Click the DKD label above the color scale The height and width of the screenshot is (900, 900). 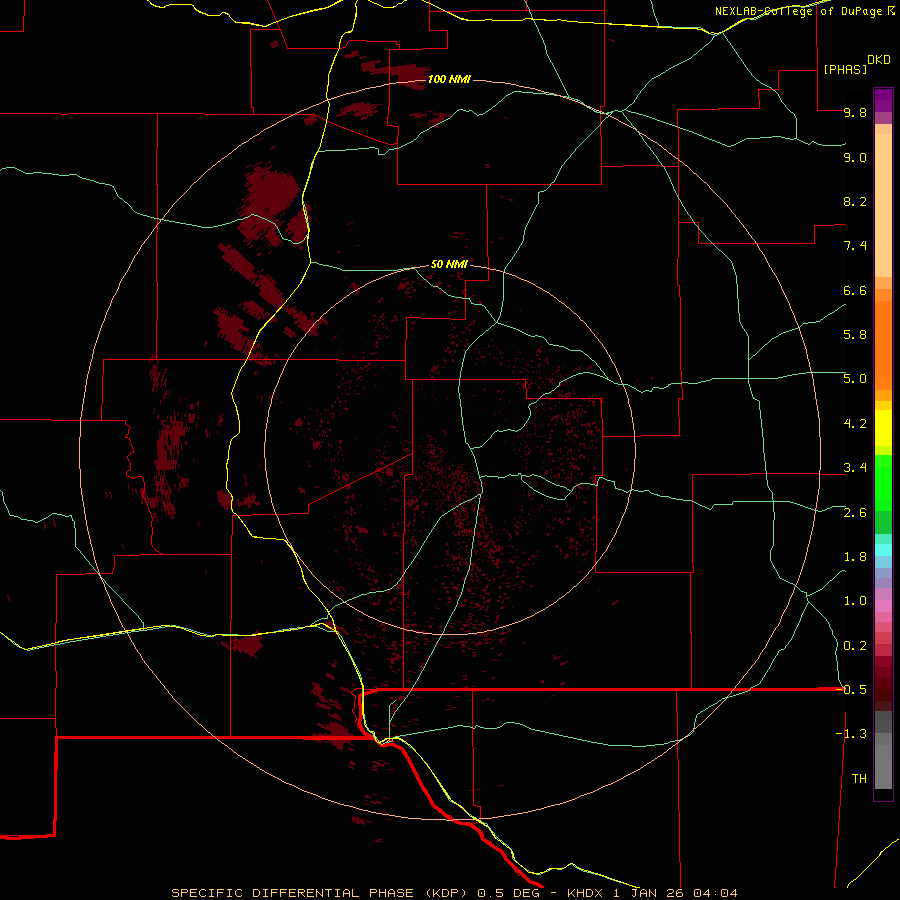tap(879, 60)
